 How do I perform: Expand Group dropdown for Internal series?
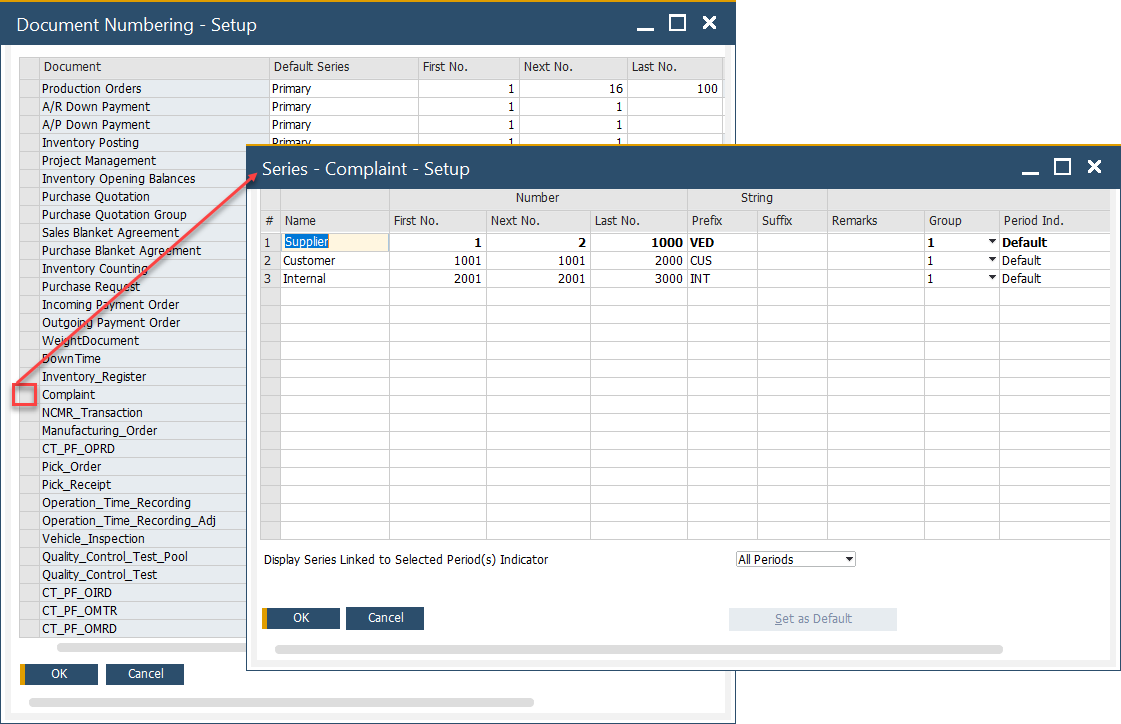[992, 279]
